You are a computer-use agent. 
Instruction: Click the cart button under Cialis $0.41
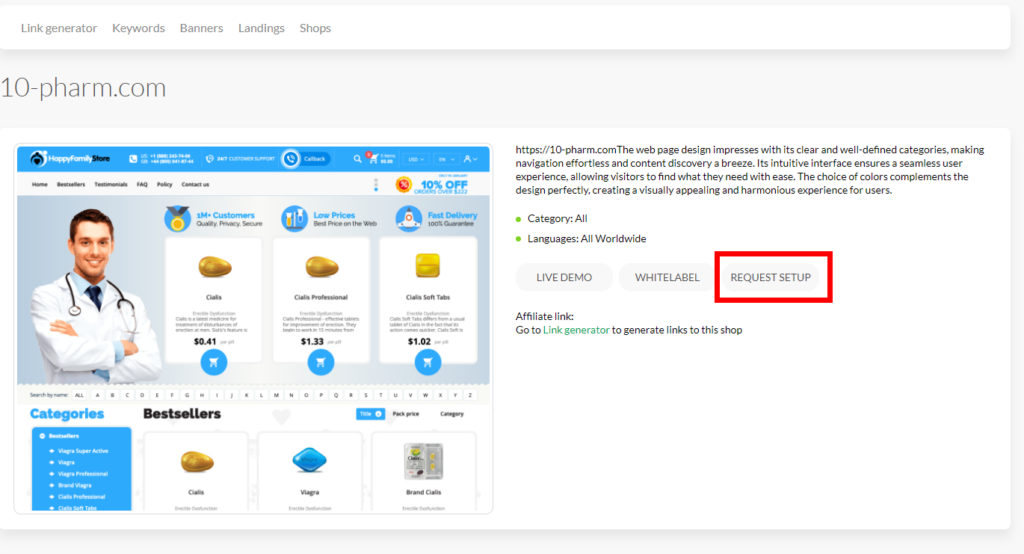[x=214, y=362]
